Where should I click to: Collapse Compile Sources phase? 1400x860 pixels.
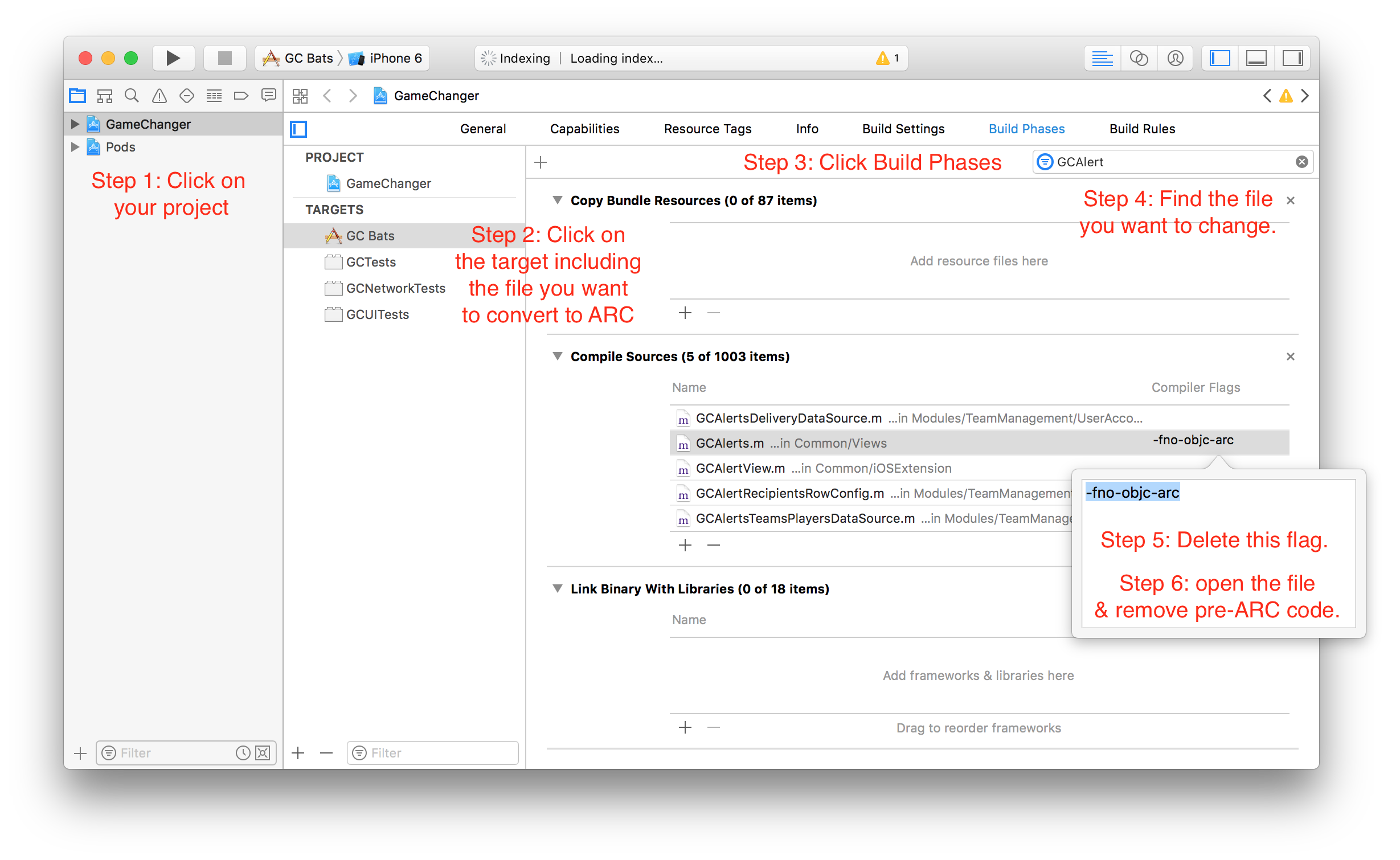coord(558,357)
